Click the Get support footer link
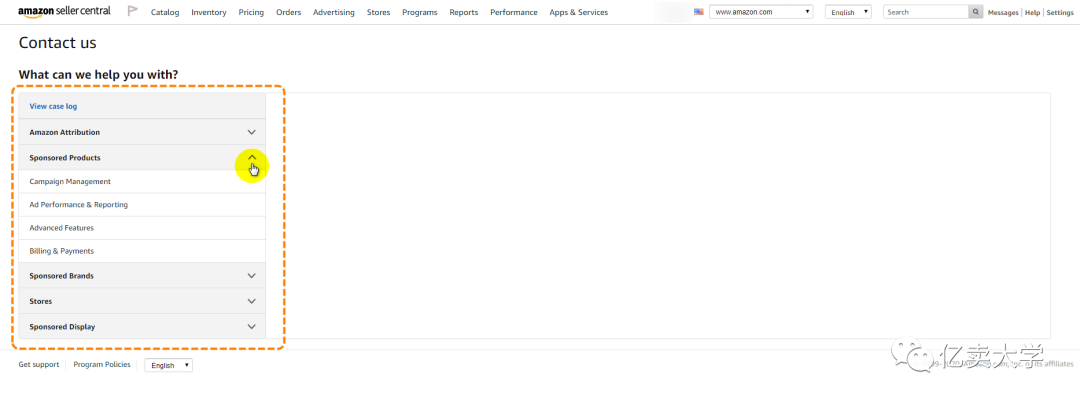 pos(39,365)
